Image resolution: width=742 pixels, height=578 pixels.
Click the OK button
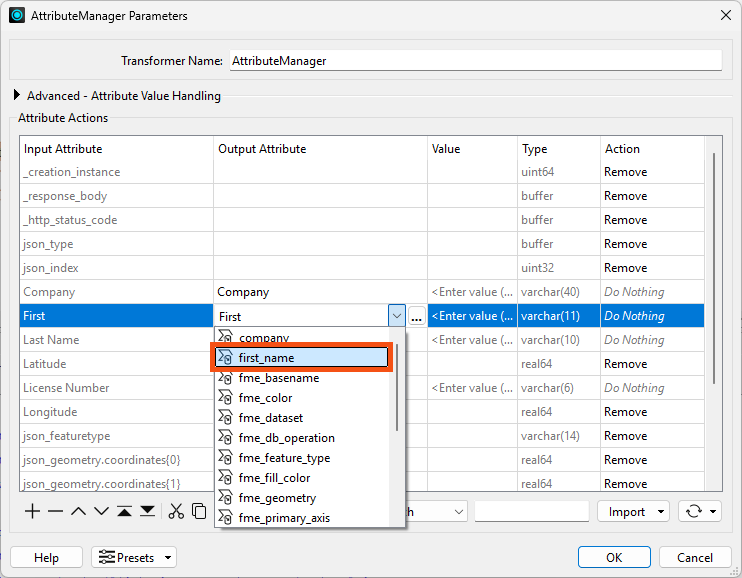(x=614, y=558)
